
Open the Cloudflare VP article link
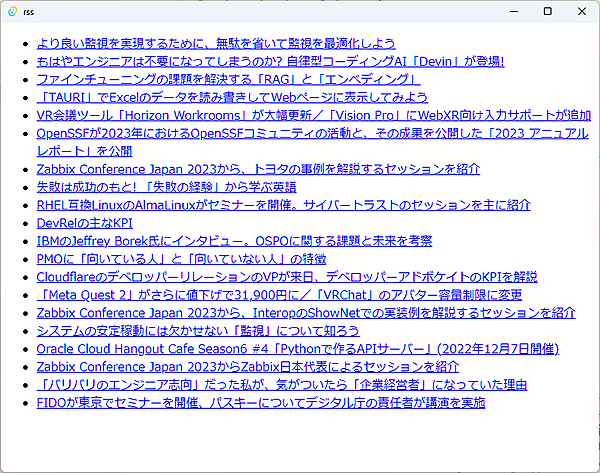287,277
